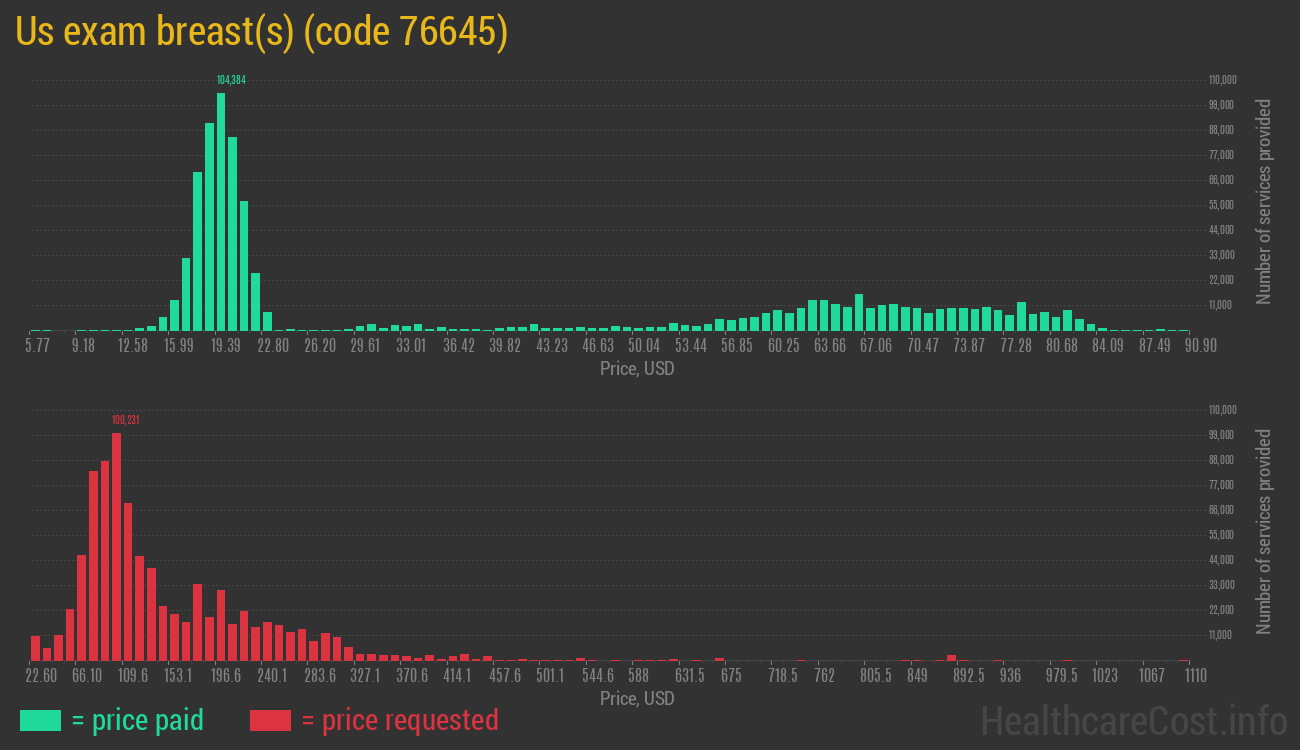Click the green price paid legend swatch

40,720
